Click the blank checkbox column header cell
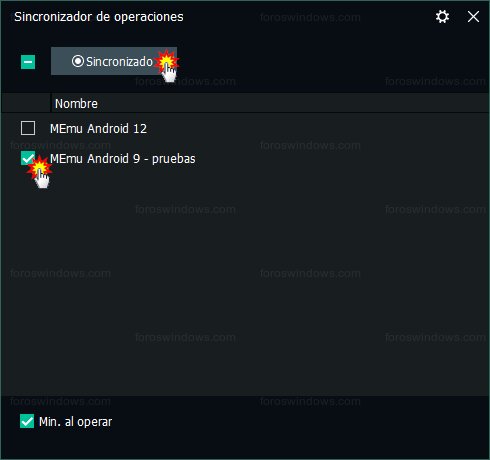 [x=26, y=103]
